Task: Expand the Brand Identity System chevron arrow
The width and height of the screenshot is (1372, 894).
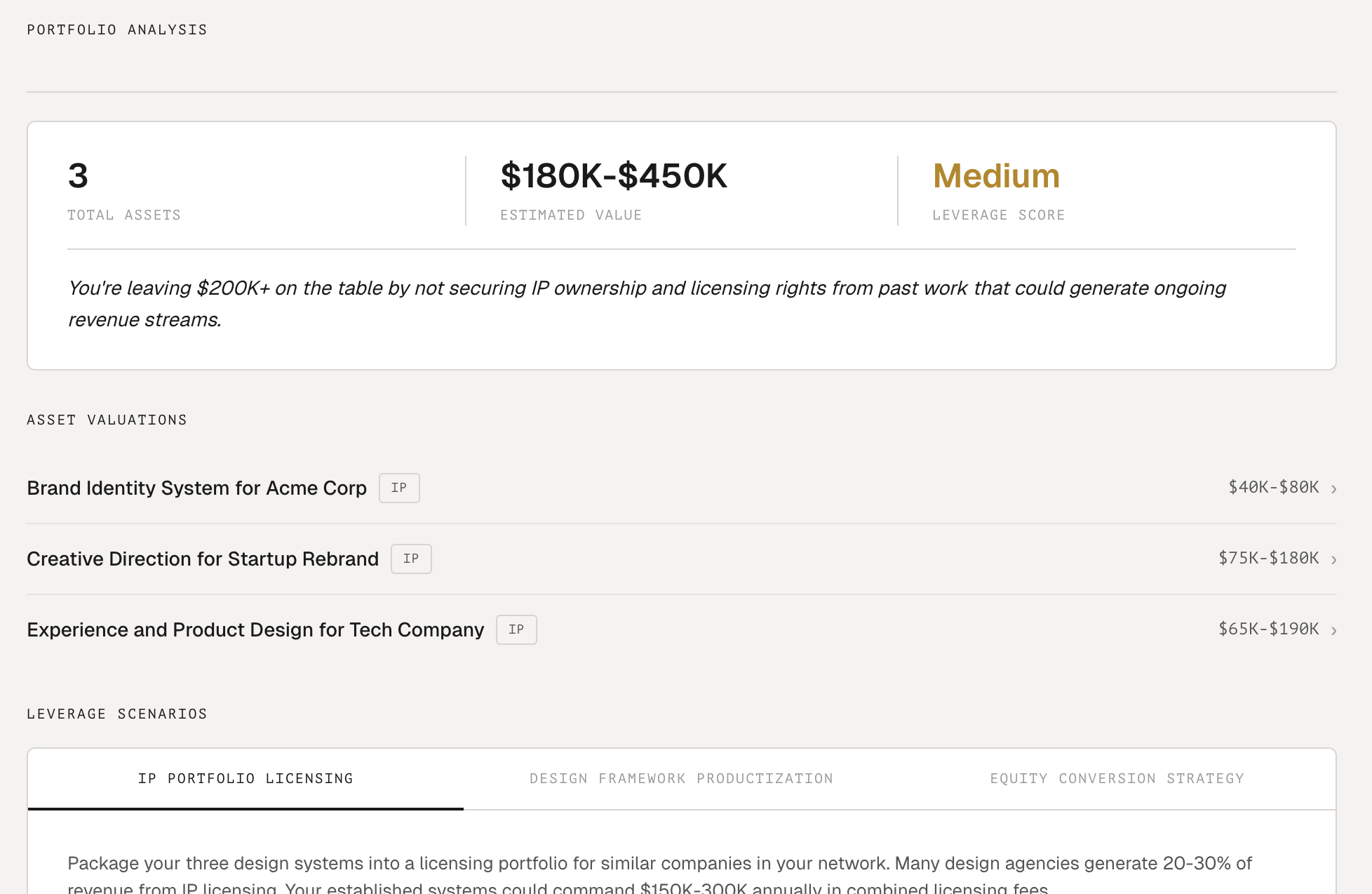Action: click(1333, 489)
